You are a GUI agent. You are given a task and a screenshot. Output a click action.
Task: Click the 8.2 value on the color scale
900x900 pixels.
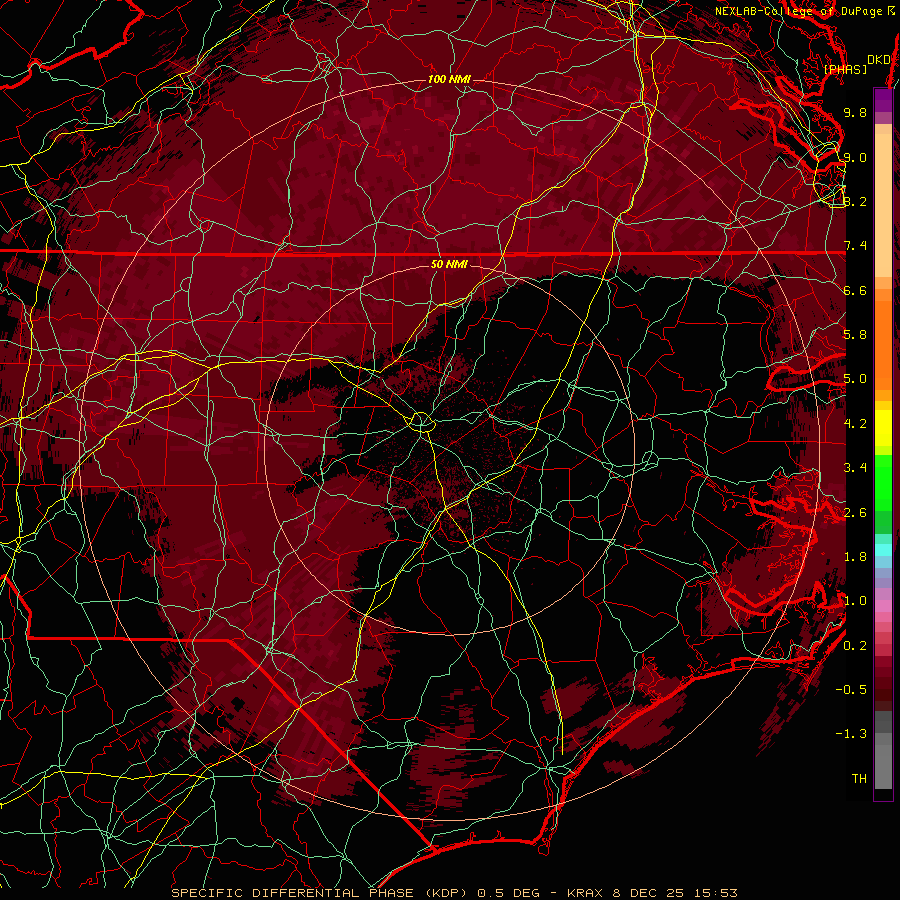coord(855,201)
